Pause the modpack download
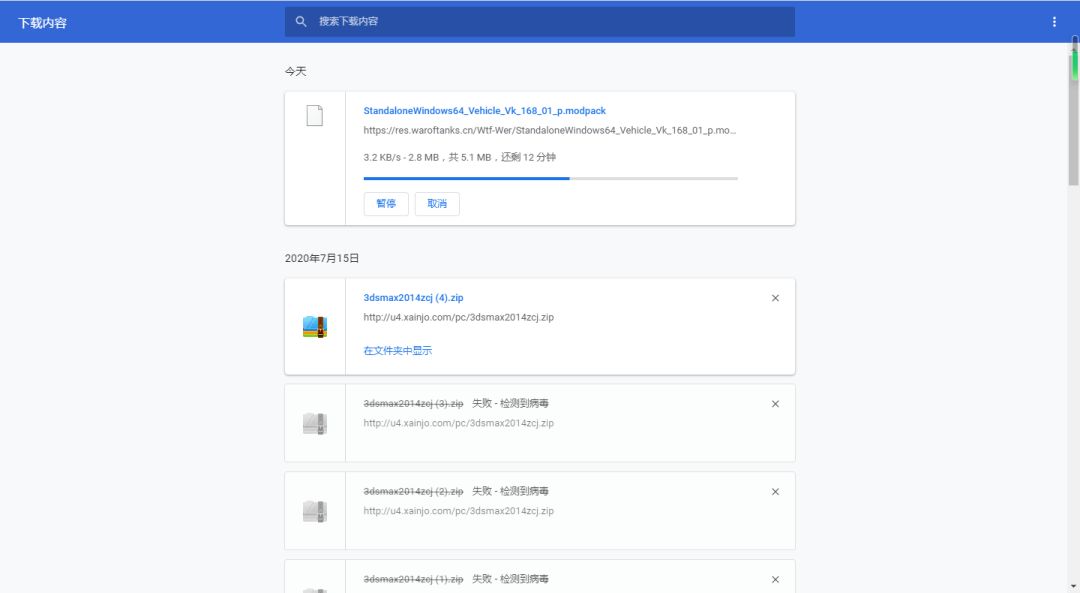Image resolution: width=1080 pixels, height=593 pixels. [x=386, y=204]
